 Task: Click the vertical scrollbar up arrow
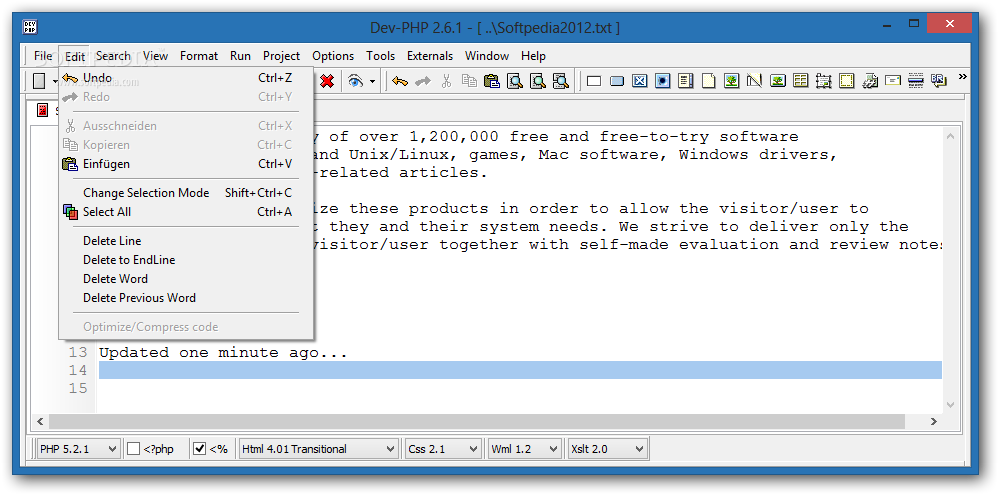tap(951, 136)
